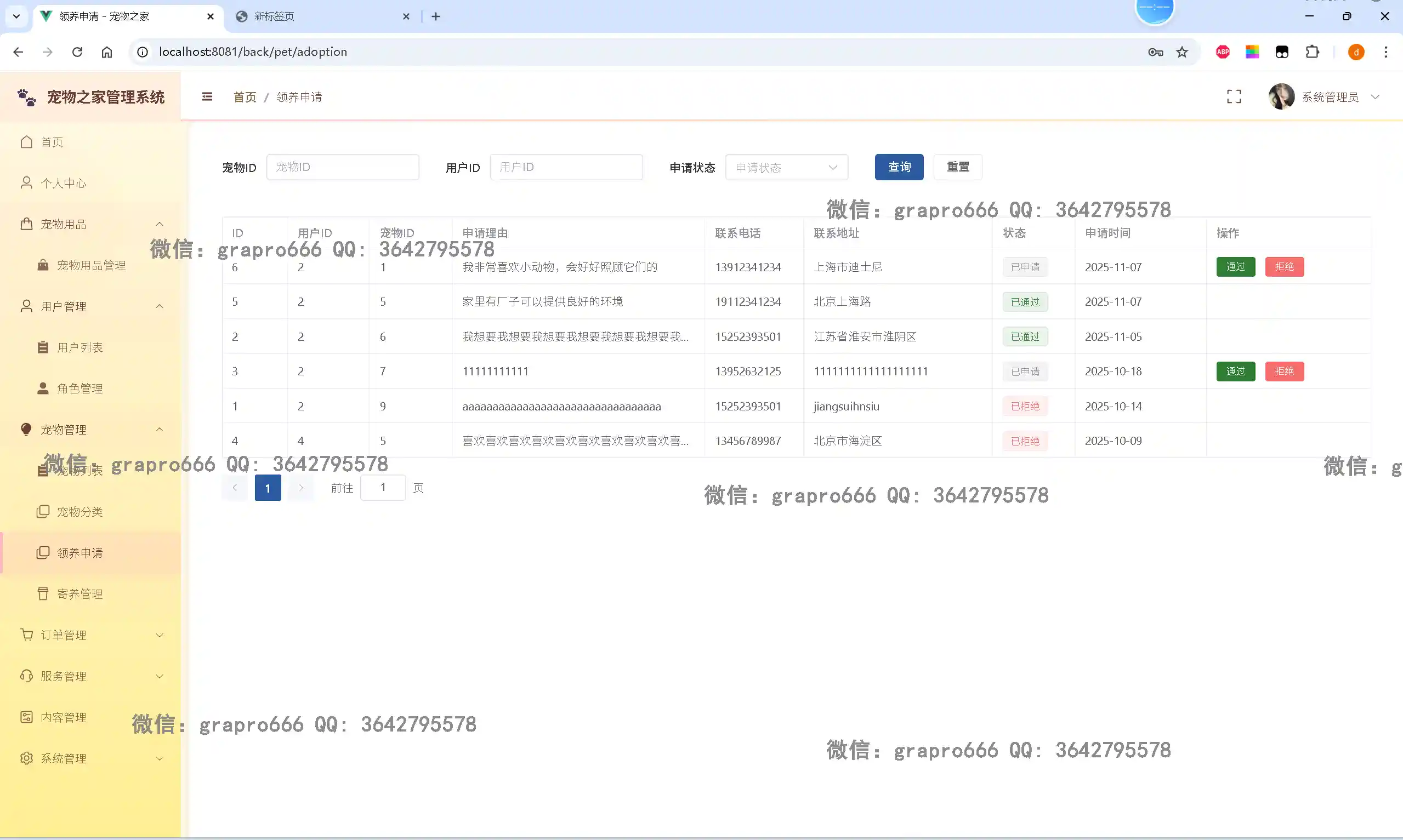Approve application ID 6 with 通过

click(1235, 267)
